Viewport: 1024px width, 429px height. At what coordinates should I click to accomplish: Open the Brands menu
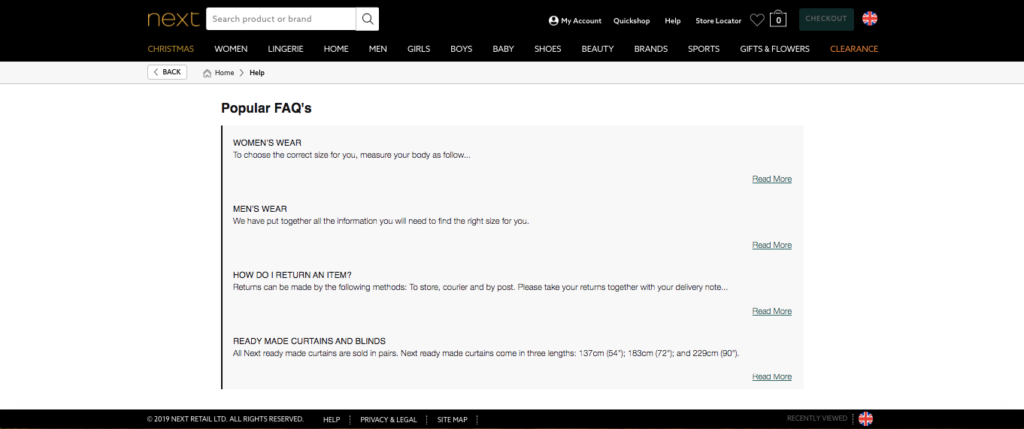(x=650, y=49)
